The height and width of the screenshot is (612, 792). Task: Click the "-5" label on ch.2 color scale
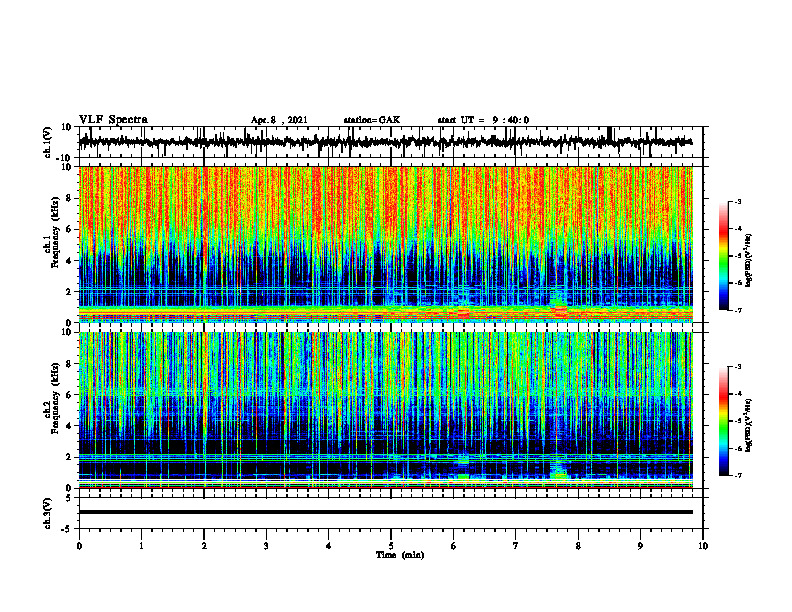pyautogui.click(x=738, y=421)
